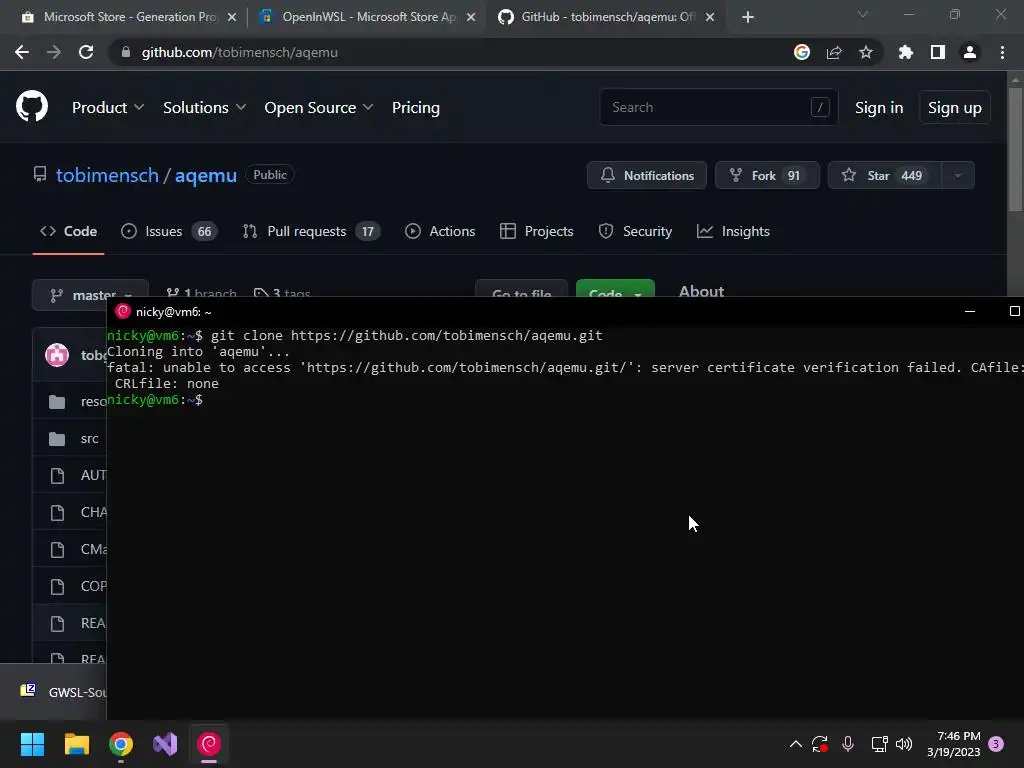Click the microphone tray icon
Screen dimensions: 1024x768
point(848,744)
